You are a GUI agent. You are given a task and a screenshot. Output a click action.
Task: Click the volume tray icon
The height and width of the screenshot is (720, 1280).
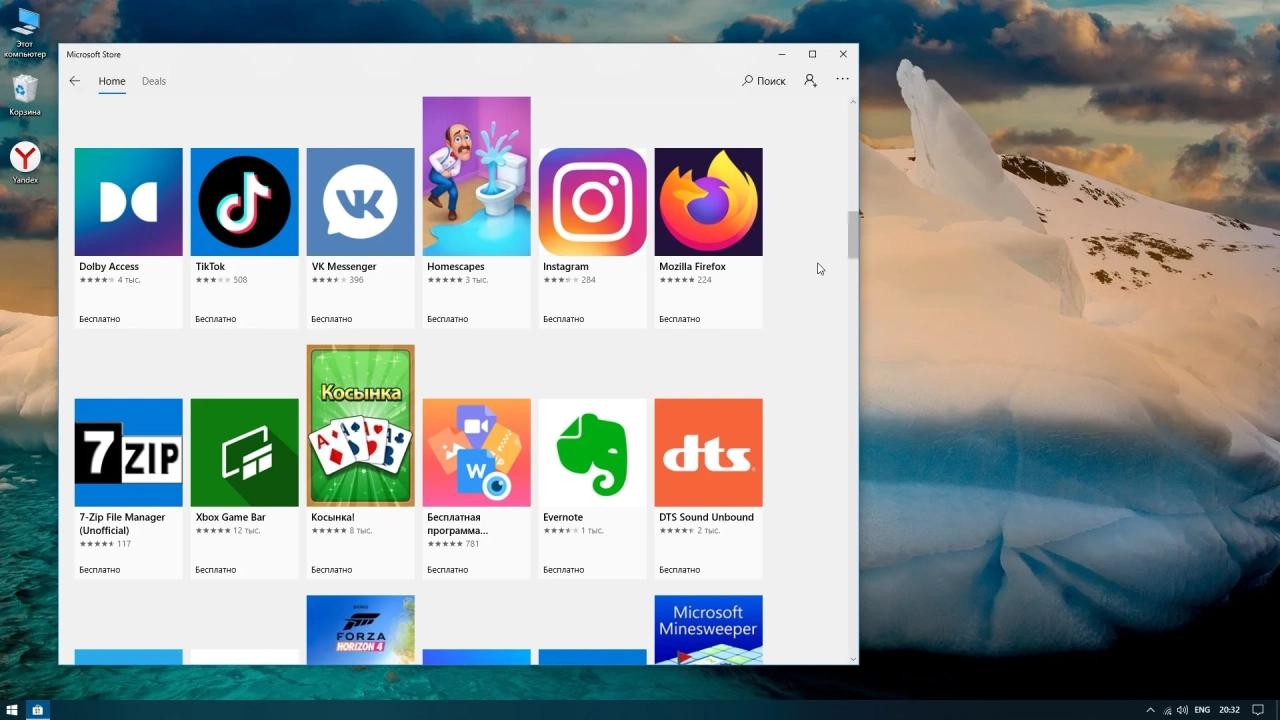[x=1183, y=710]
